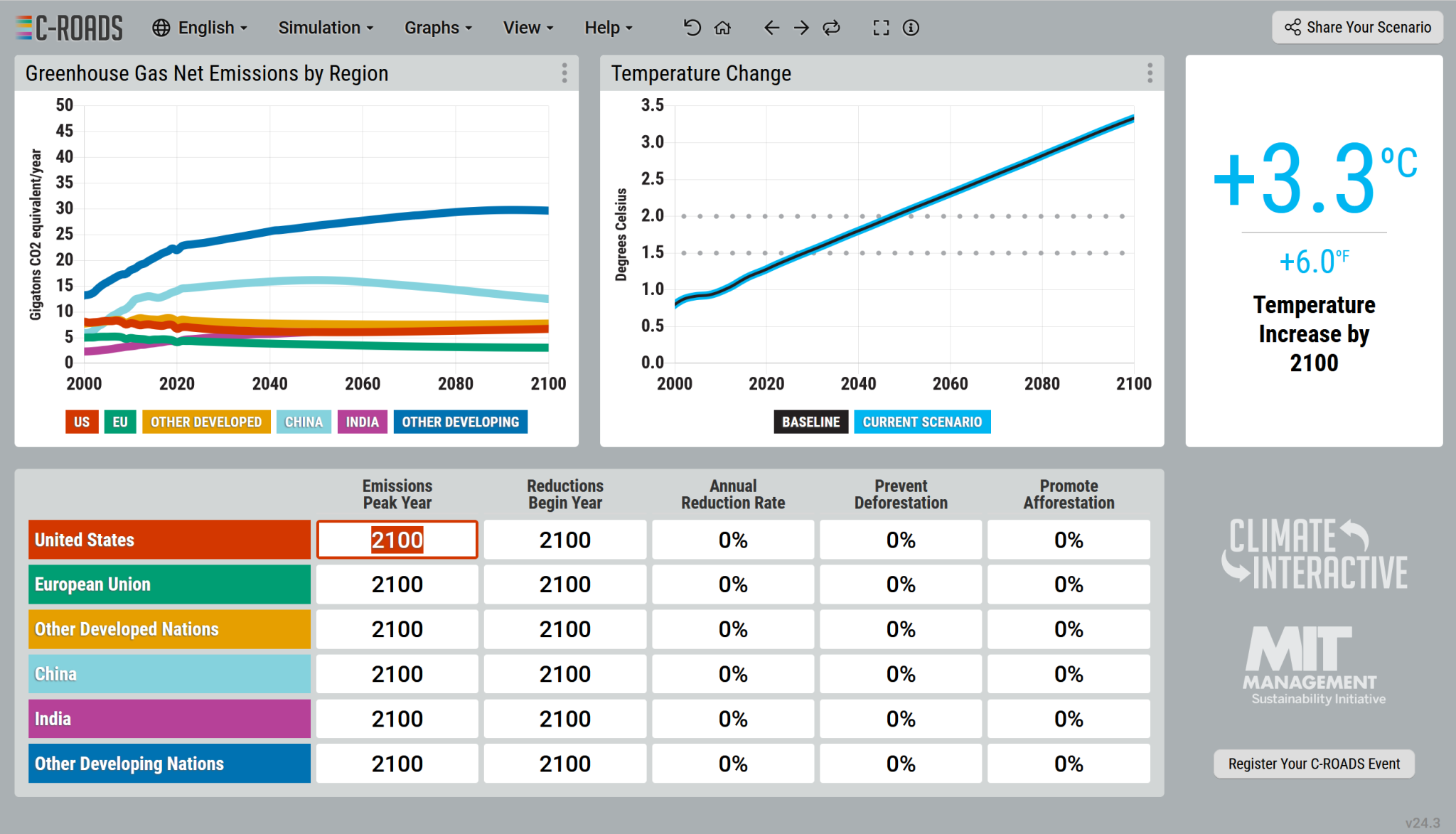The height and width of the screenshot is (834, 1456).
Task: Select United States Emissions Peak Year field
Action: (x=397, y=540)
